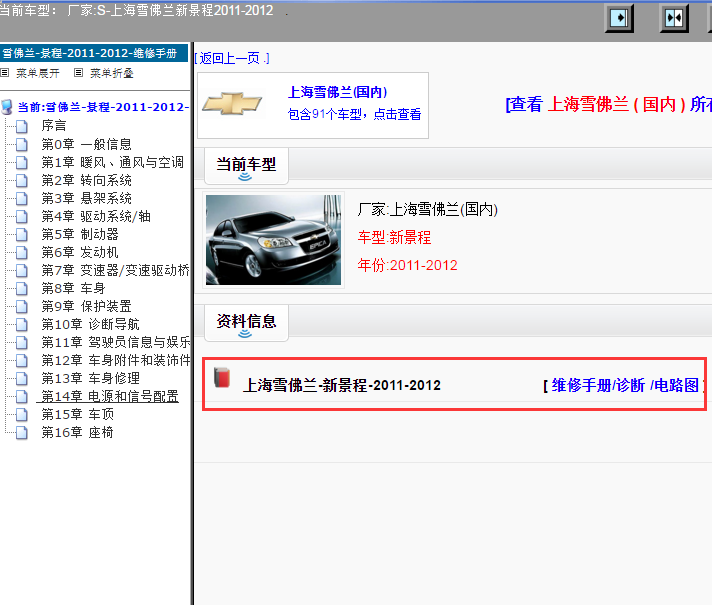Click the page icon beside 第13章 车身修理
The height and width of the screenshot is (605, 712).
21,378
